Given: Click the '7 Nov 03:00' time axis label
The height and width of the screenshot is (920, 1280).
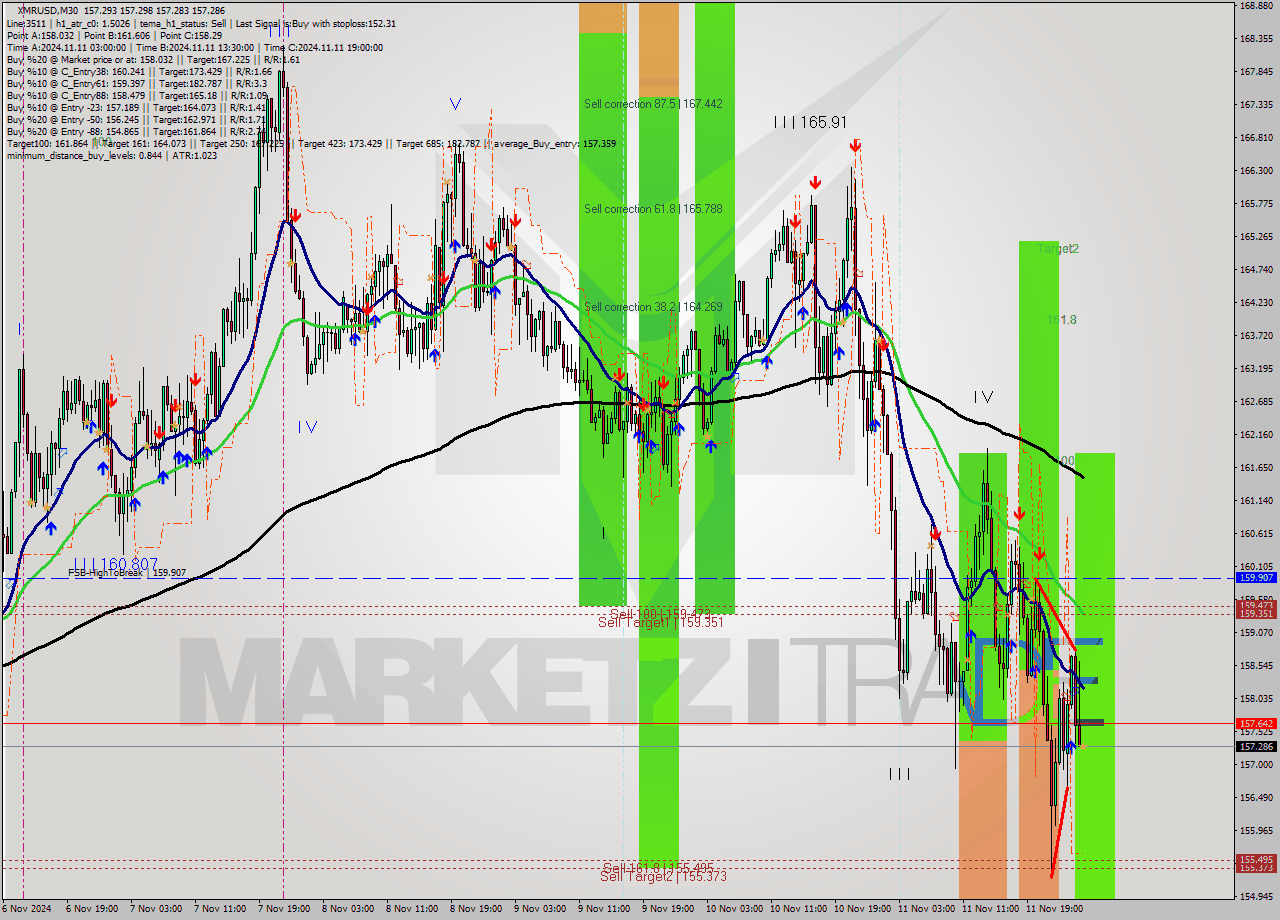Looking at the screenshot, I should pyautogui.click(x=156, y=909).
